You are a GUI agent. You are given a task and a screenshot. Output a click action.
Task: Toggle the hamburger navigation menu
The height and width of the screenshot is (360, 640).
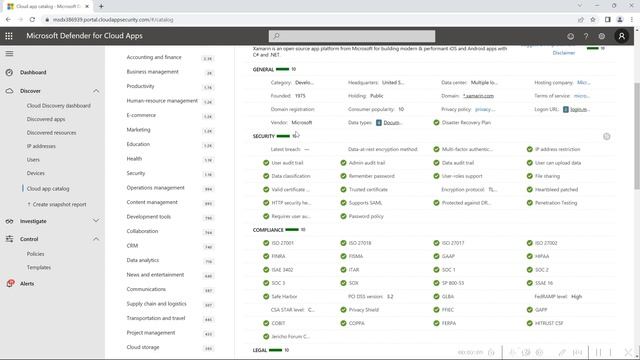[x=9, y=53]
